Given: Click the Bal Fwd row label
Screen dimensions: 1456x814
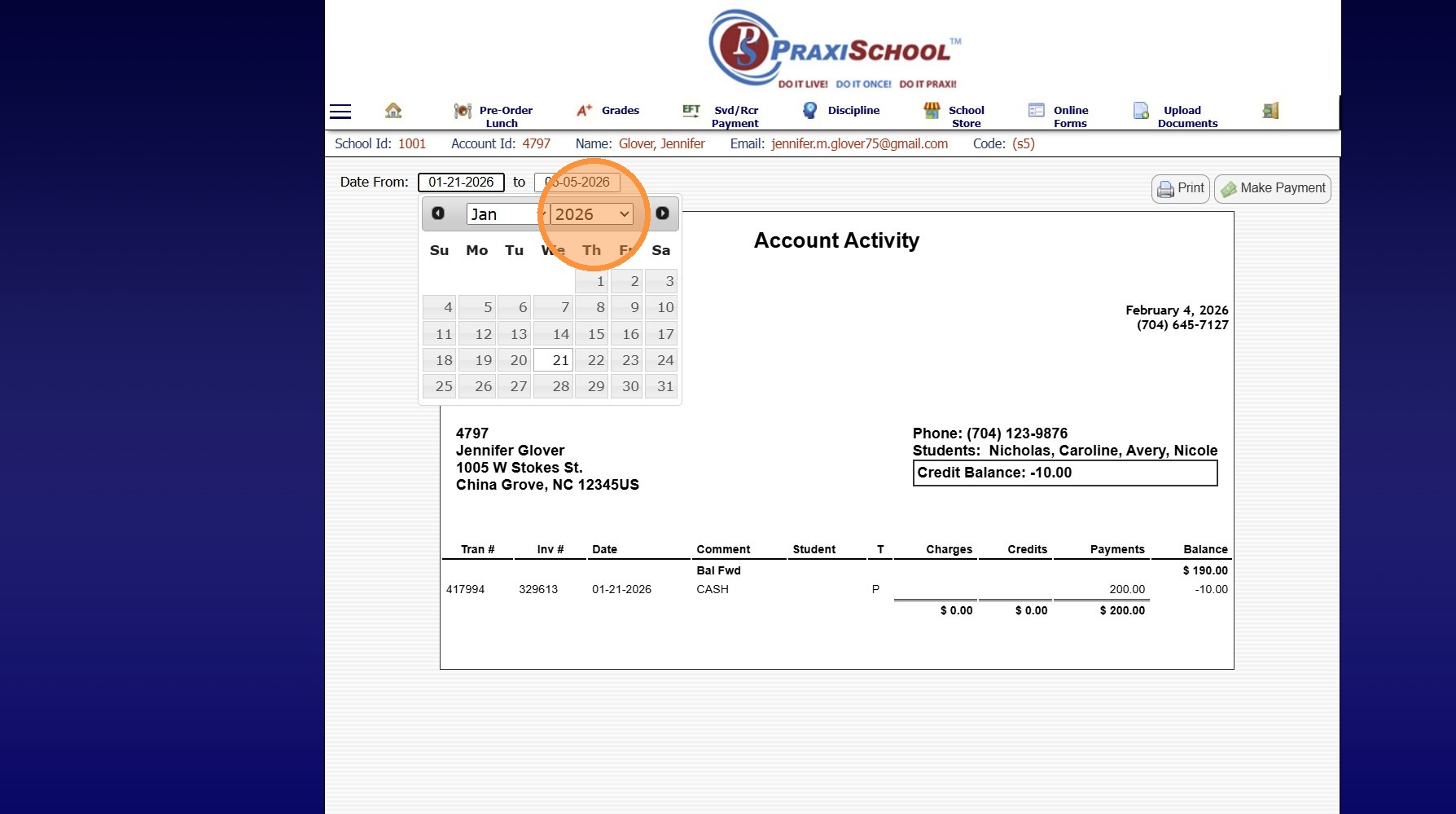Looking at the screenshot, I should [x=718, y=570].
